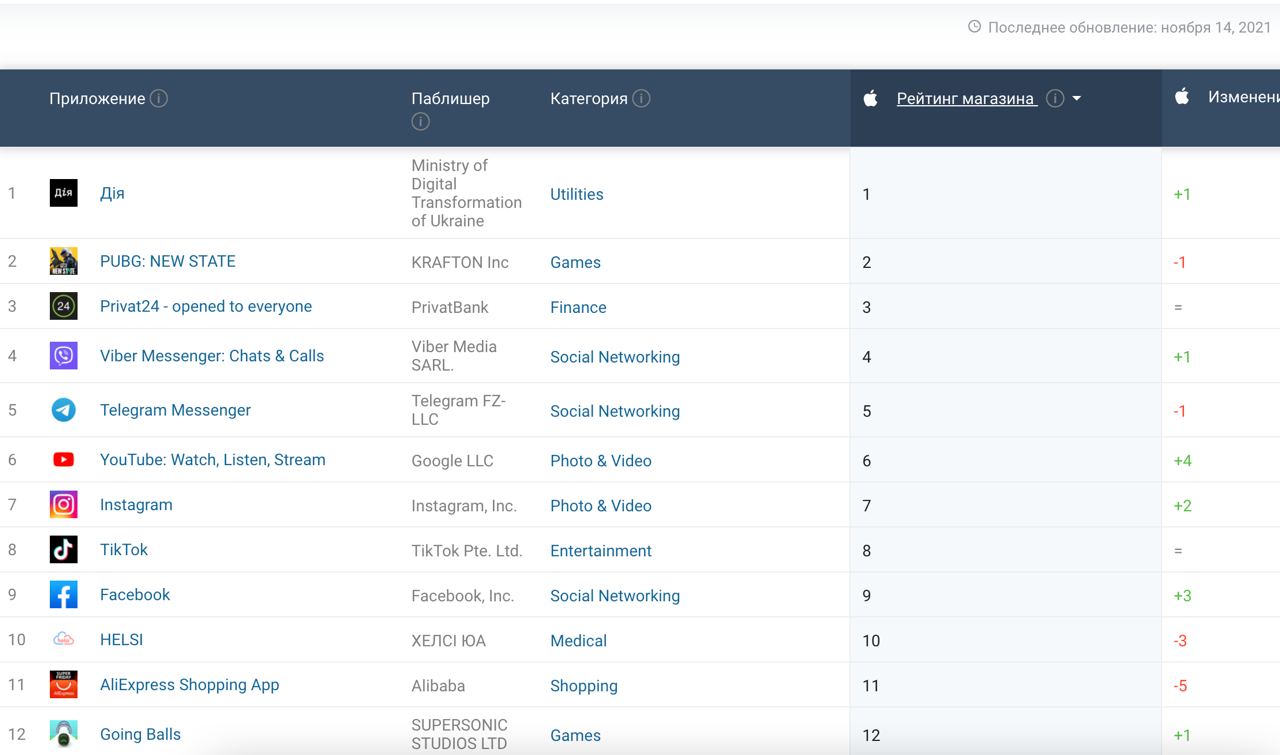Select the Social Networking category for Viber
This screenshot has width=1280, height=755.
[x=615, y=357]
